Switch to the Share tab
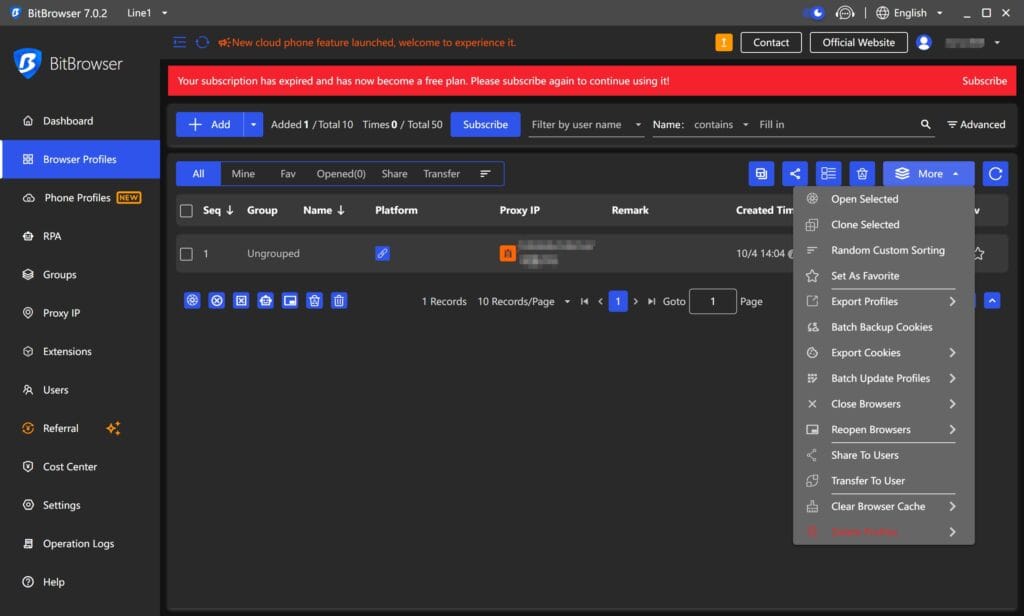Screen dimensions: 1024x616 394,174
